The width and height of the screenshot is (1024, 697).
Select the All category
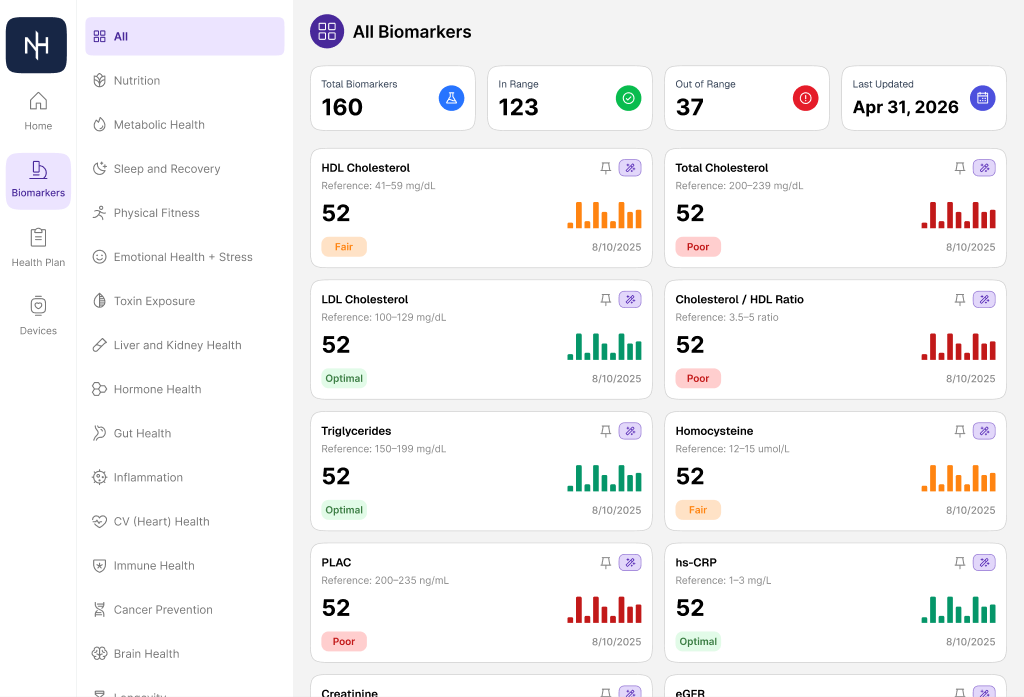tap(185, 37)
